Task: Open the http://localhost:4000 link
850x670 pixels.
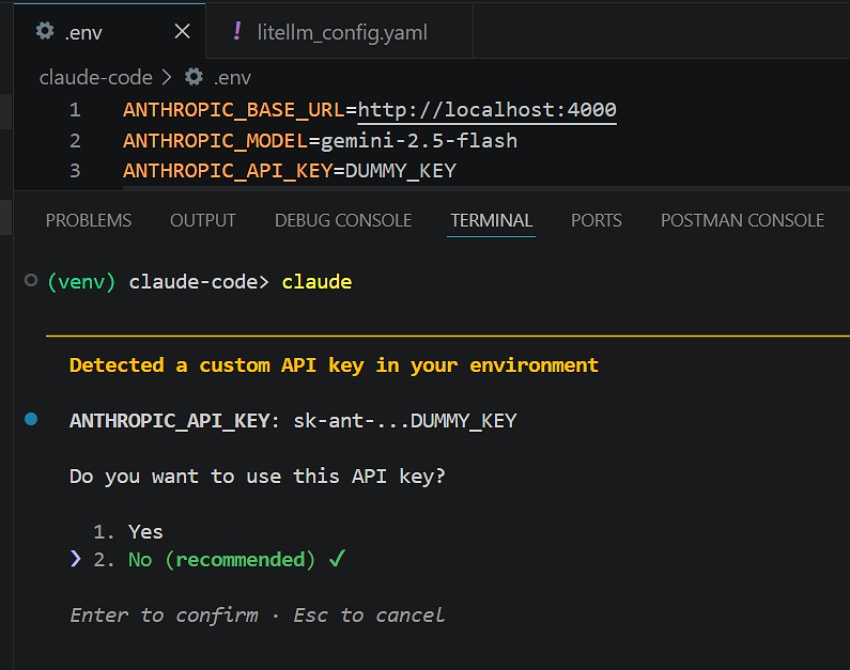Action: tap(487, 110)
